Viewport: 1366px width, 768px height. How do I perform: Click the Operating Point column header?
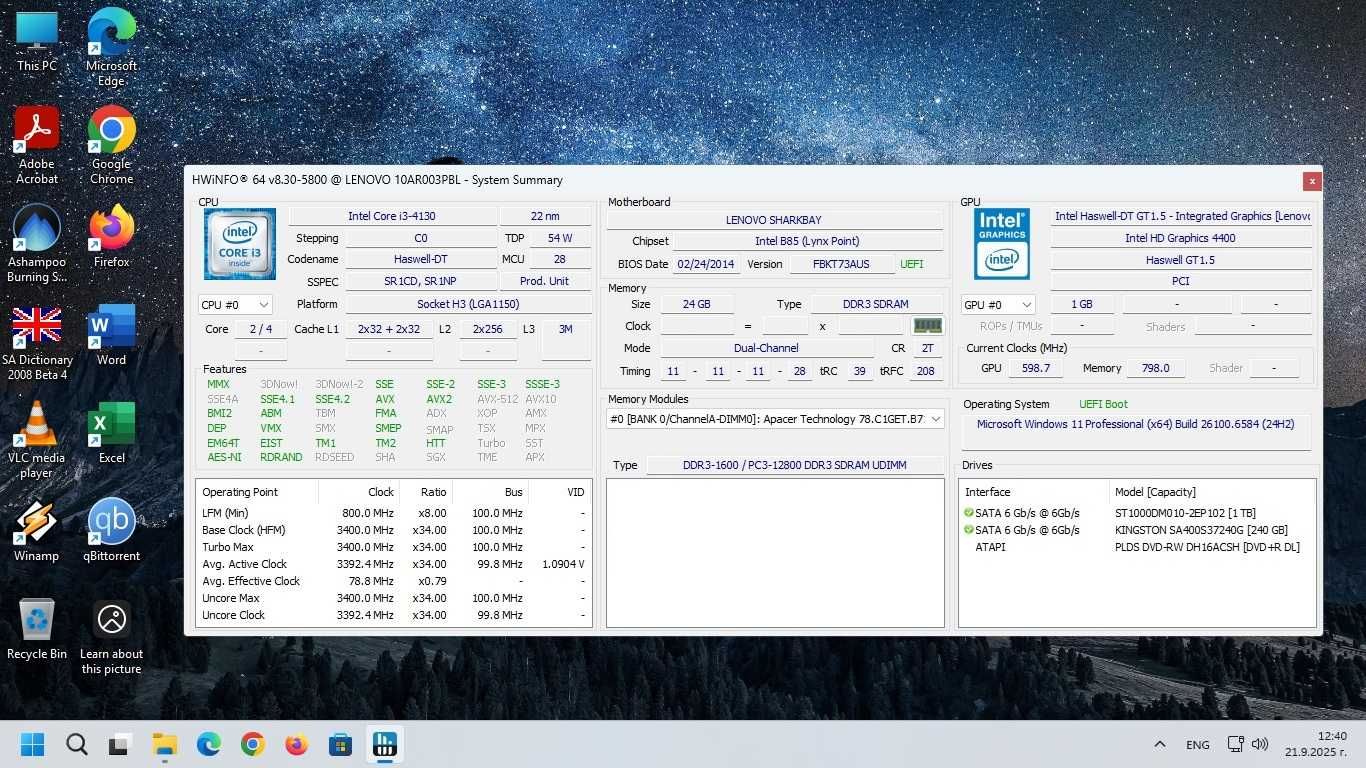[257, 492]
